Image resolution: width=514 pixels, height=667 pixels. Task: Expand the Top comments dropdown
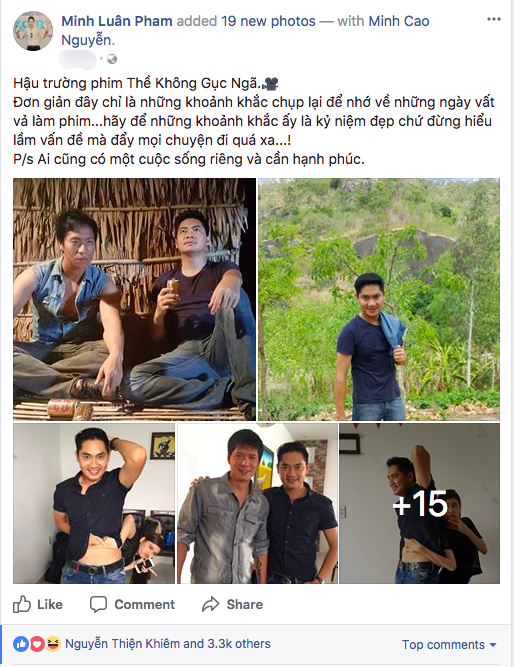click(x=449, y=644)
